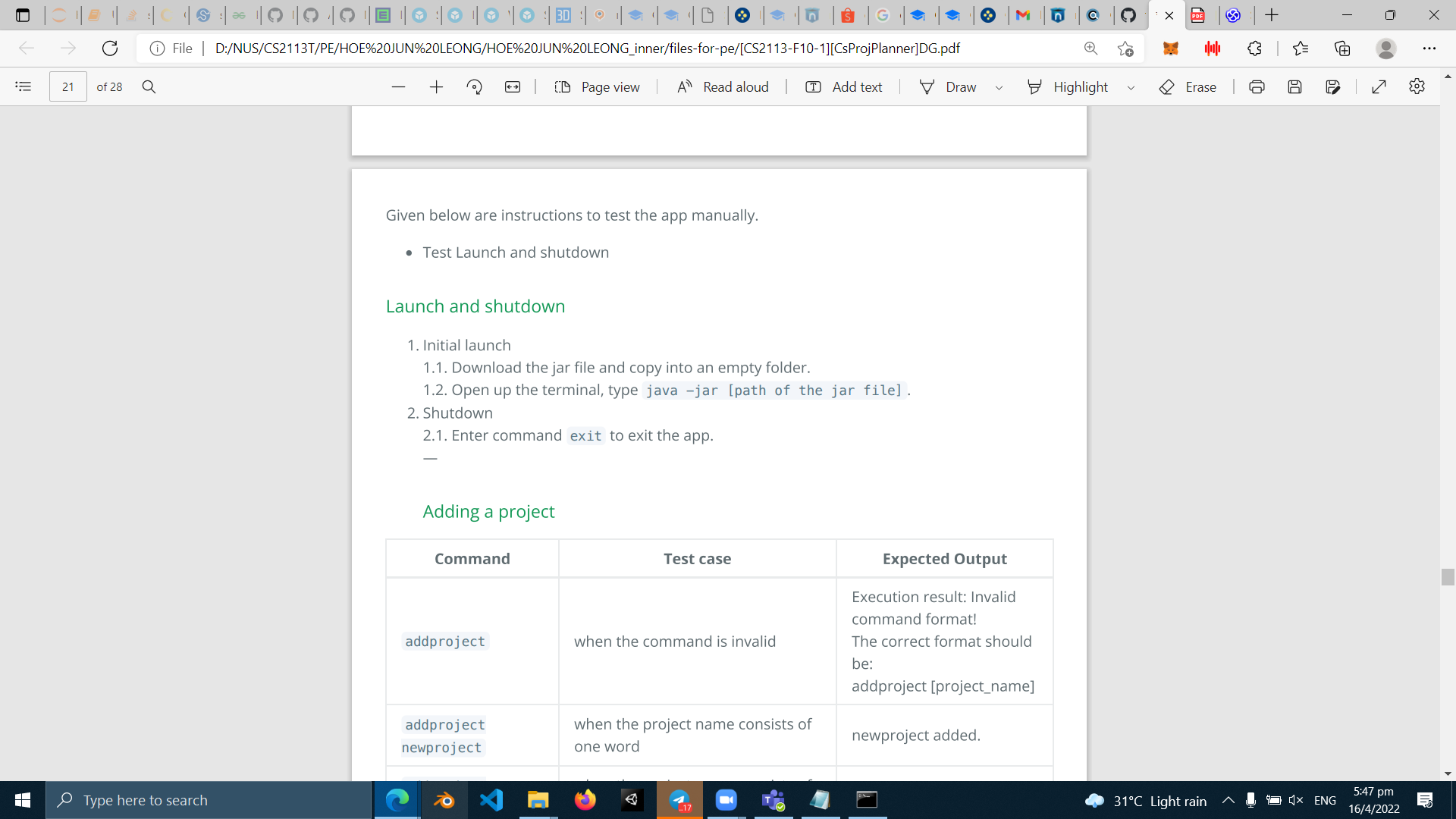The image size is (1456, 819).
Task: Open Visual Studio Code from taskbar
Action: point(491,800)
